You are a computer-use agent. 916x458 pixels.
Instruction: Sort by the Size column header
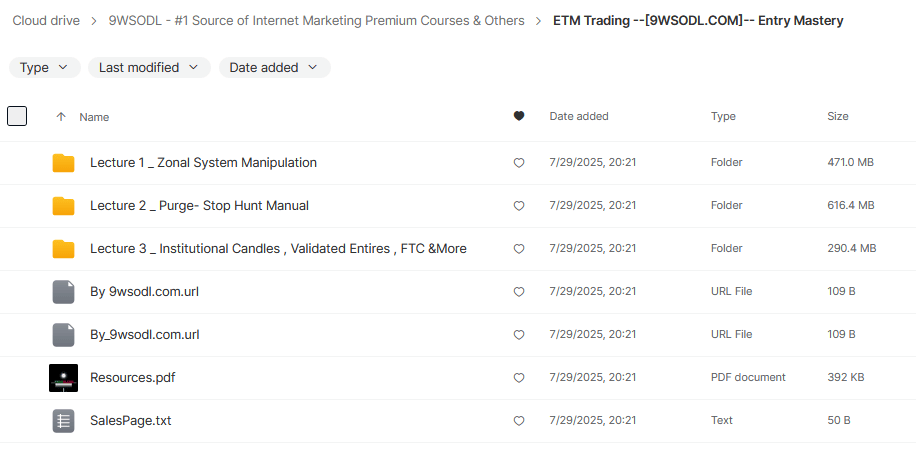click(x=837, y=117)
